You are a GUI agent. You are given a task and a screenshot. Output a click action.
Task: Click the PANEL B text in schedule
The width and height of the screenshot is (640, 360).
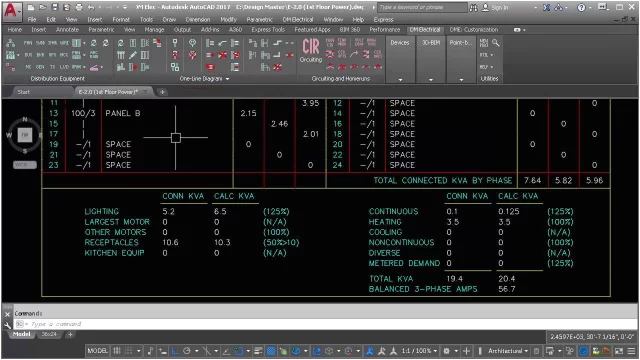coord(122,113)
